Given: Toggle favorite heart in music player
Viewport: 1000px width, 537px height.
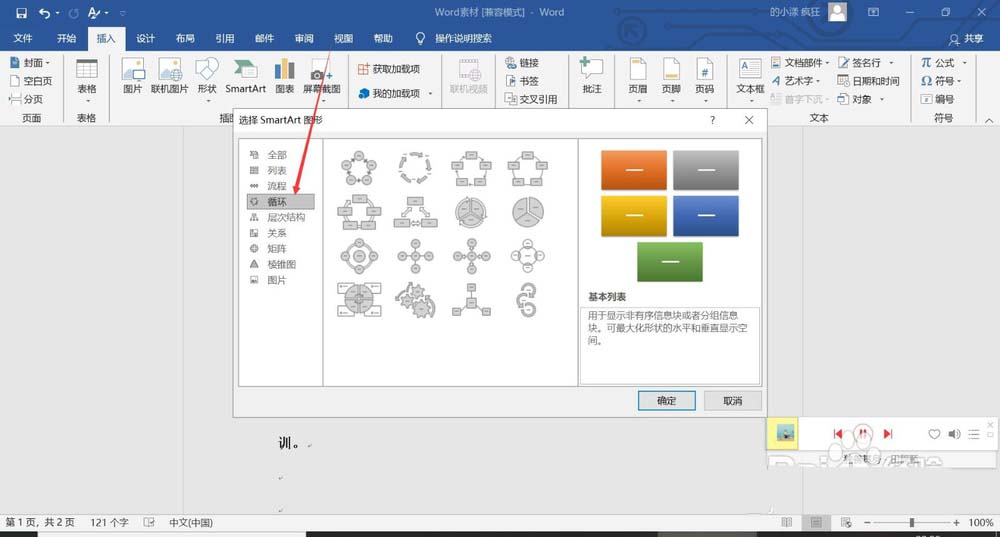Looking at the screenshot, I should pyautogui.click(x=934, y=434).
